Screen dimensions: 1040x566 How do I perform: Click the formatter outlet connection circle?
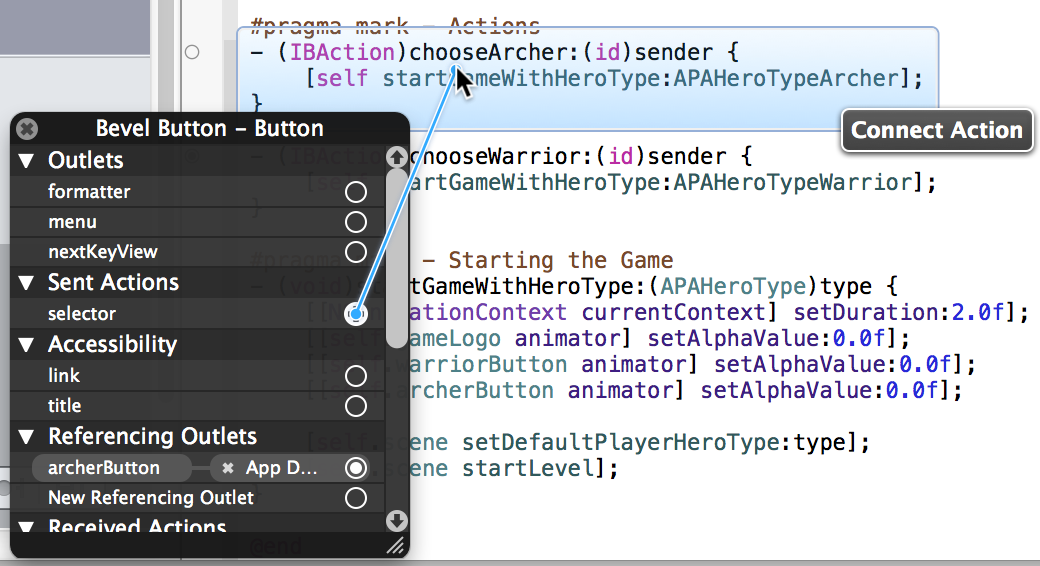coord(356,192)
